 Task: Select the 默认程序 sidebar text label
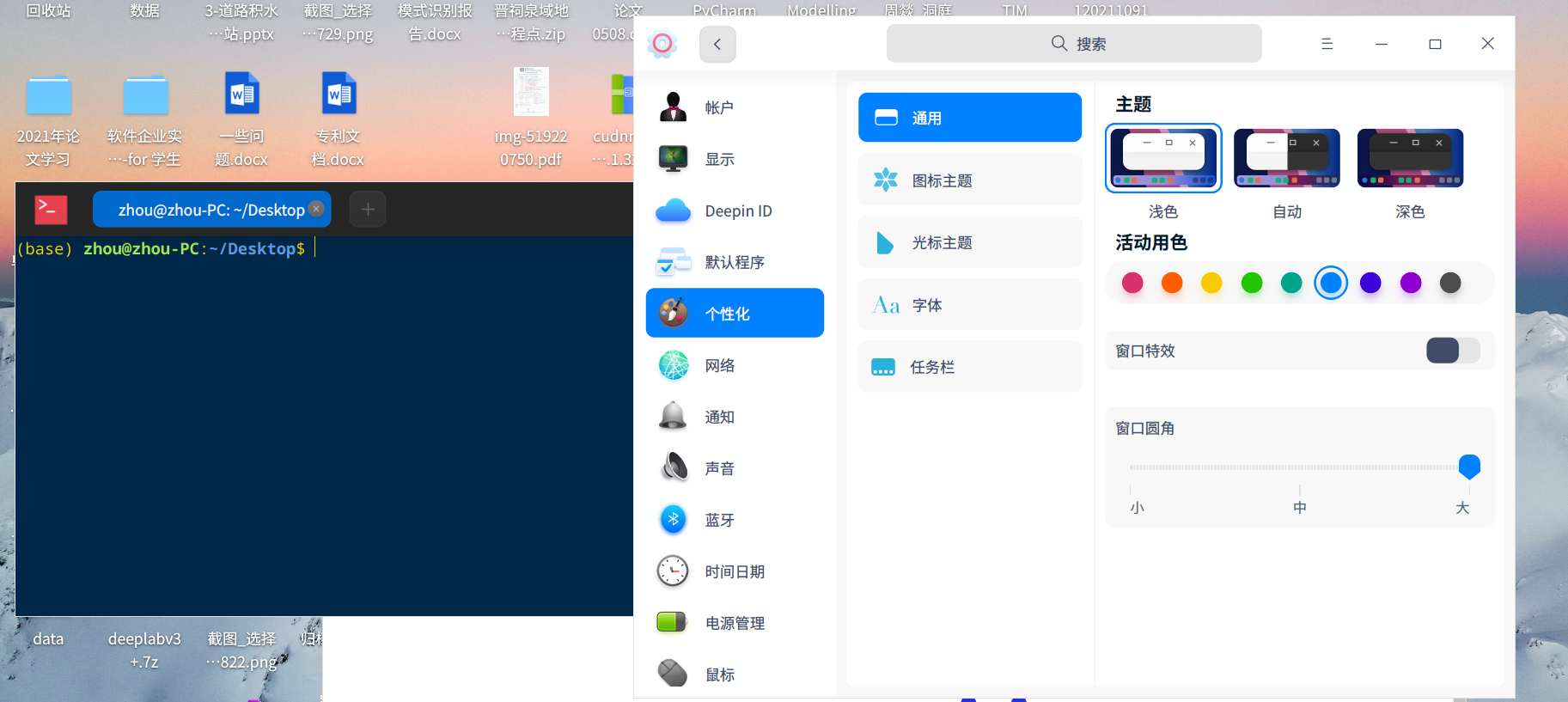coord(735,262)
